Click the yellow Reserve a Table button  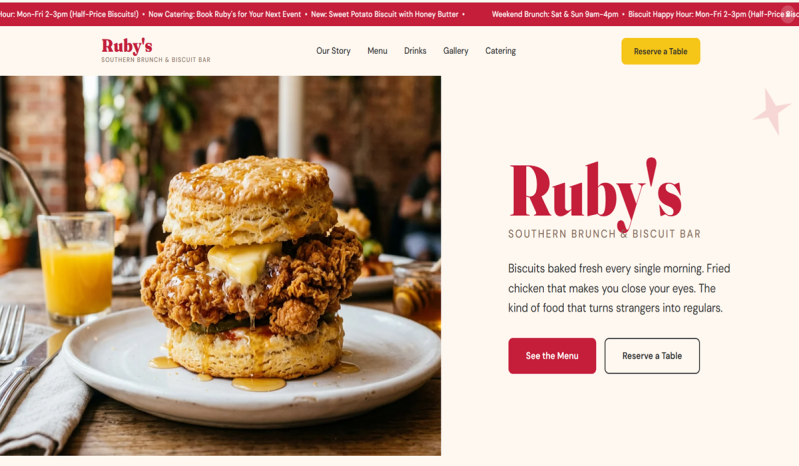660,51
